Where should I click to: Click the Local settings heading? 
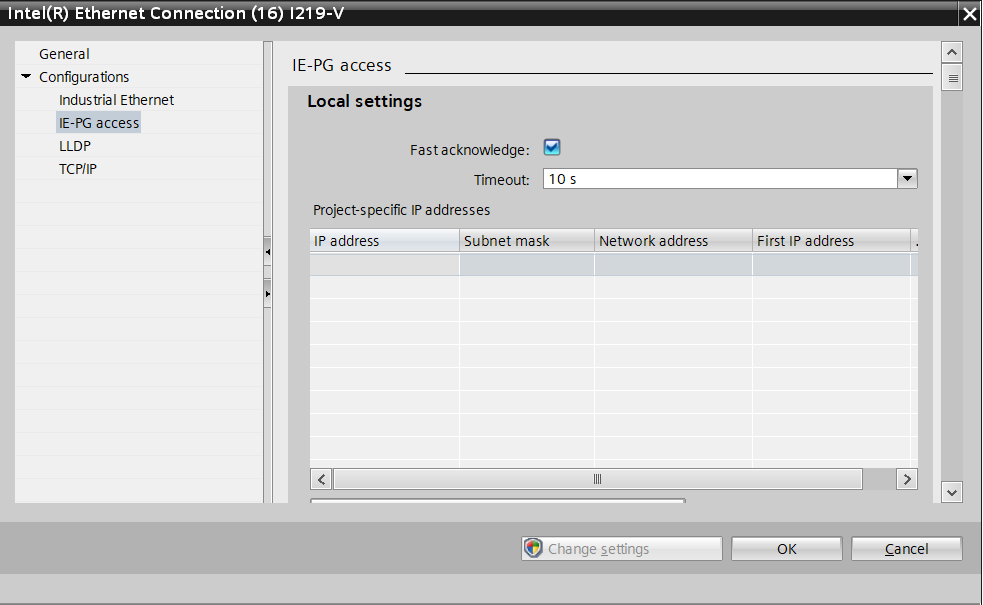[x=364, y=101]
